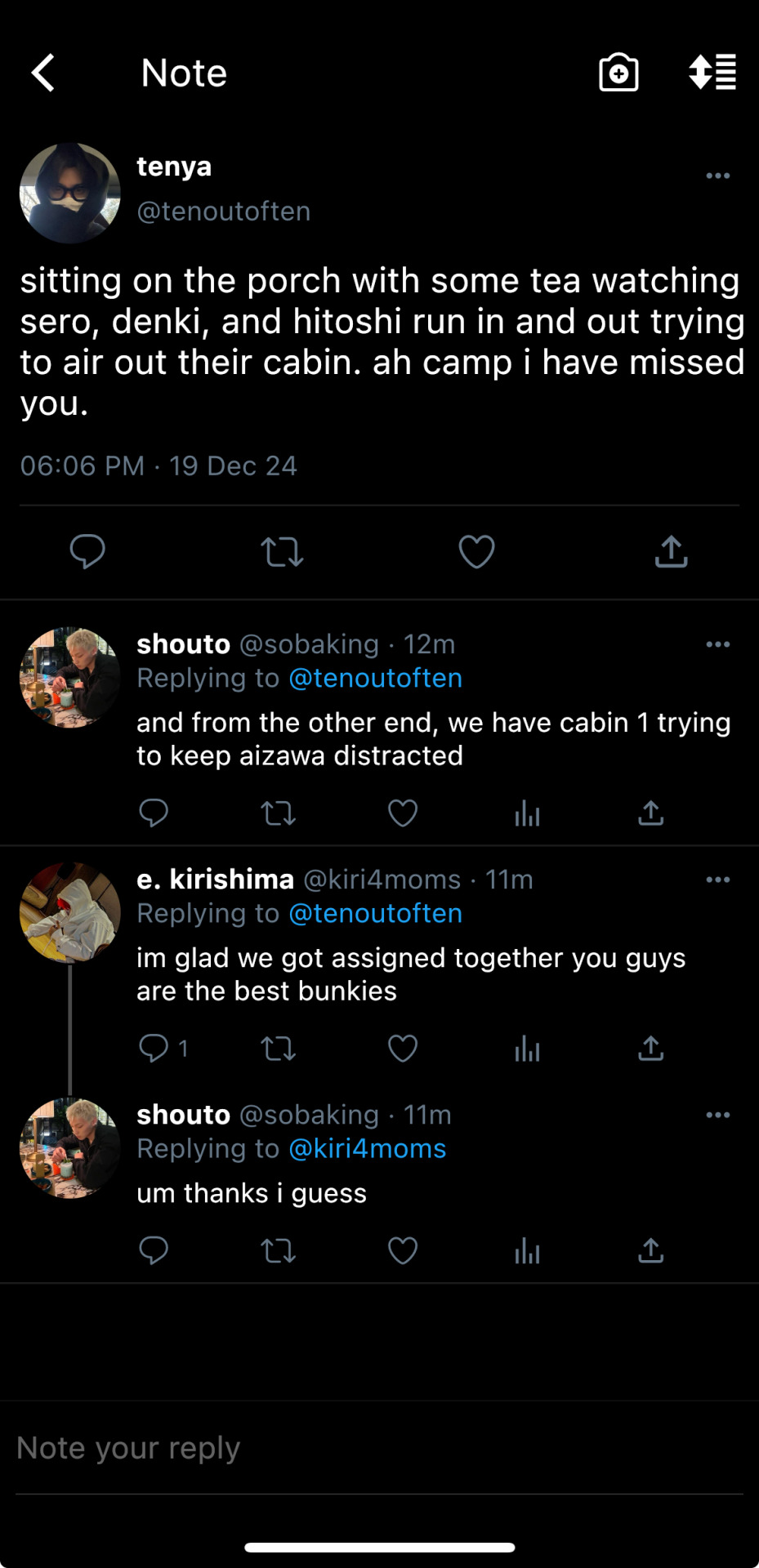Open @tenoutoften mention in kirishima's reply
The width and height of the screenshot is (759, 1568).
(x=376, y=914)
